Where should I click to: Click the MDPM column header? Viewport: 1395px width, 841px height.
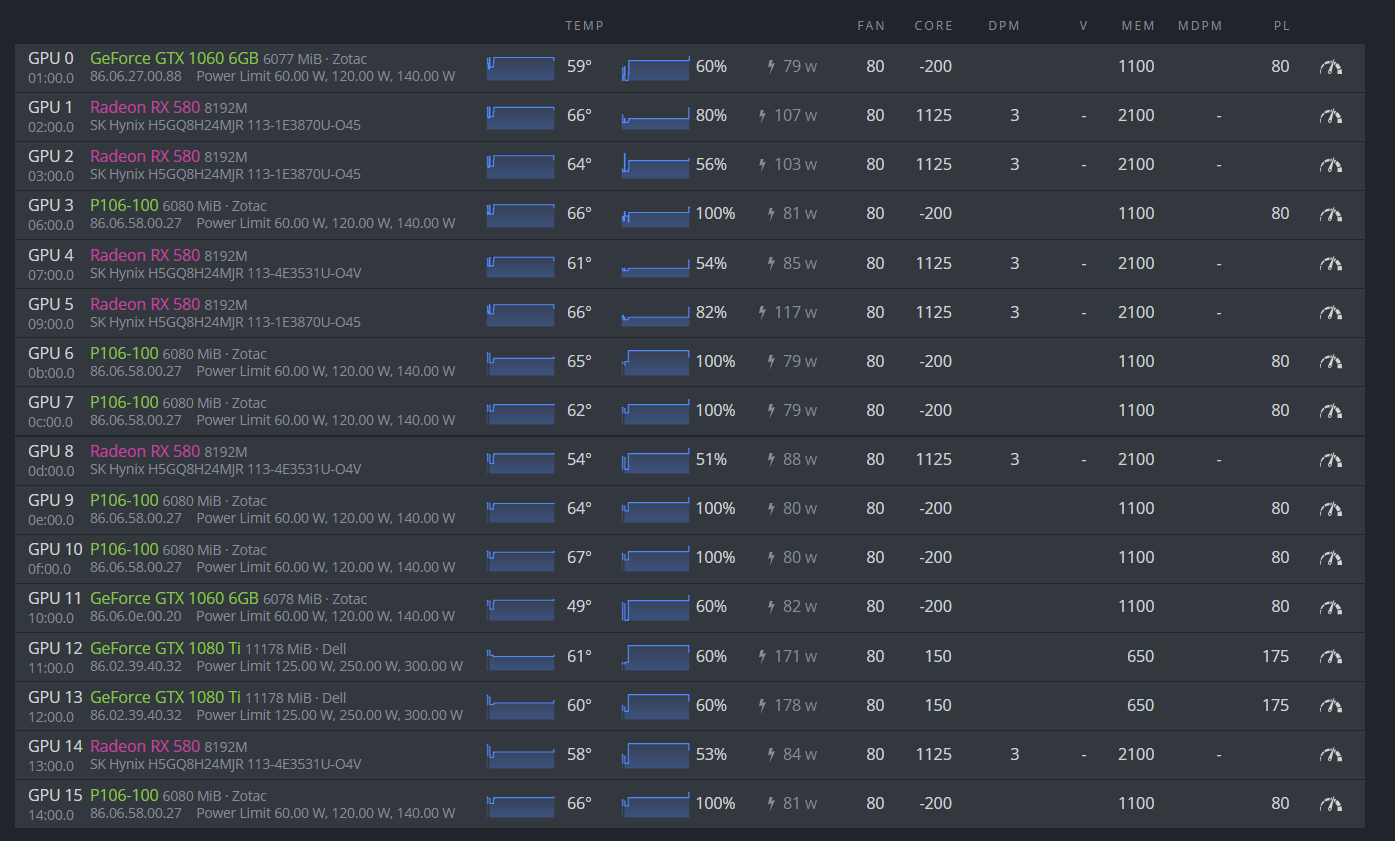pos(1200,26)
